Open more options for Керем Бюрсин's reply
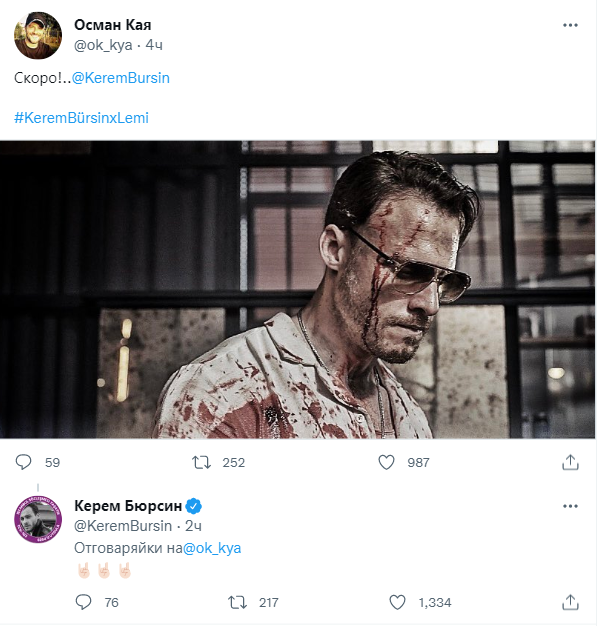This screenshot has width=608, height=626. [x=571, y=504]
